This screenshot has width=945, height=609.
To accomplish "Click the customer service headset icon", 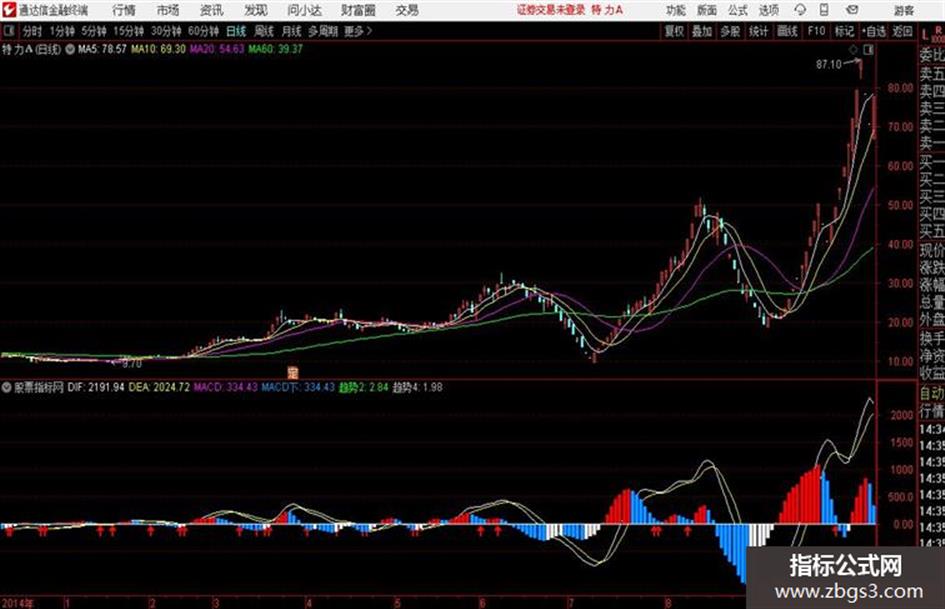I will pos(800,10).
